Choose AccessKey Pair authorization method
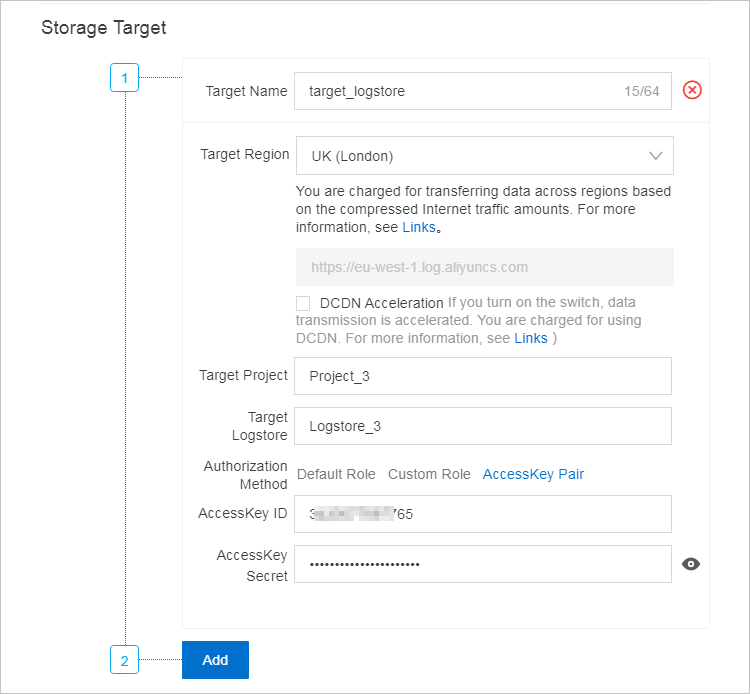This screenshot has height=694, width=750. tap(533, 474)
